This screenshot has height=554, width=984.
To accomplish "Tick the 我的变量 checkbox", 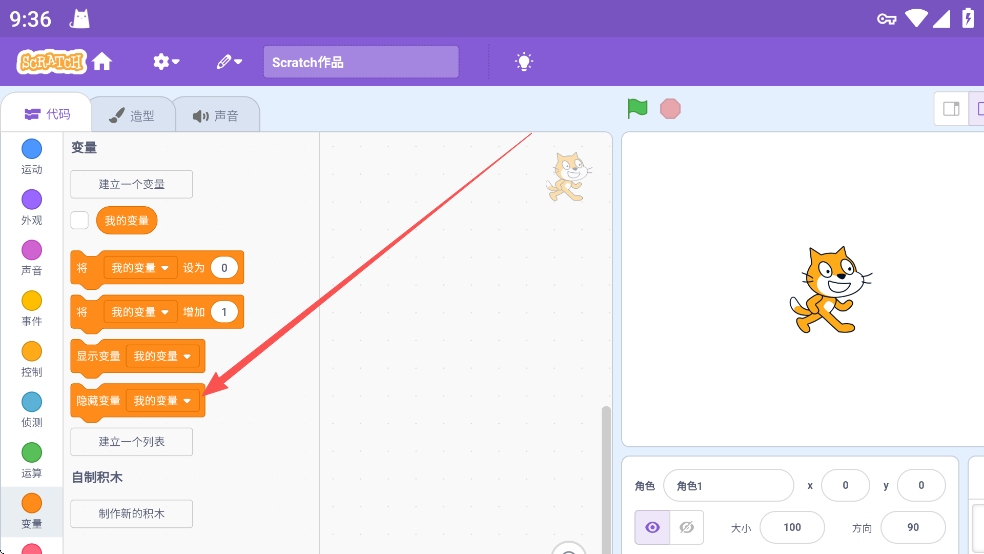I will [80, 220].
